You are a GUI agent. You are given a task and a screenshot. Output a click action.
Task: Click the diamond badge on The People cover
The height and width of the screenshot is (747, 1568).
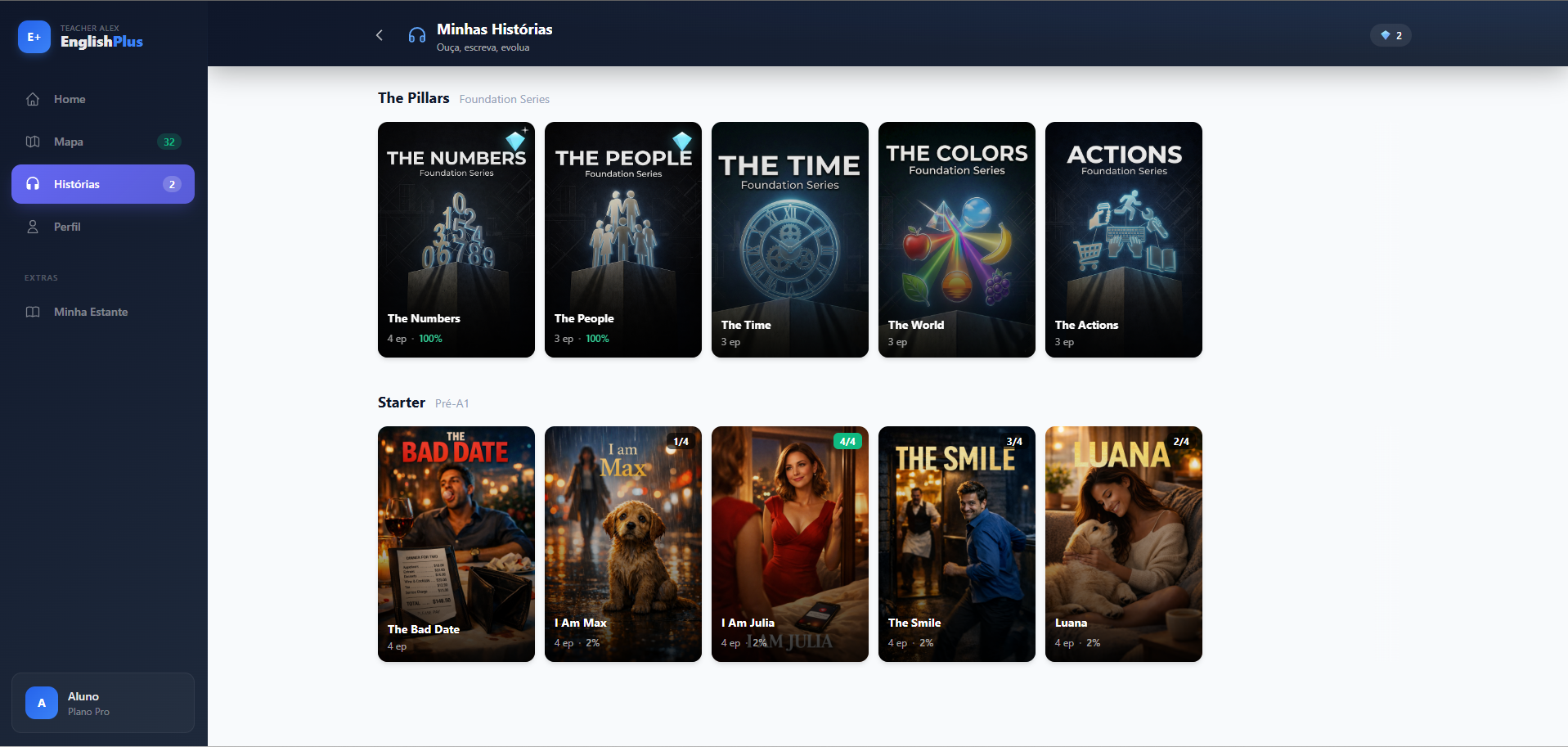(x=682, y=141)
